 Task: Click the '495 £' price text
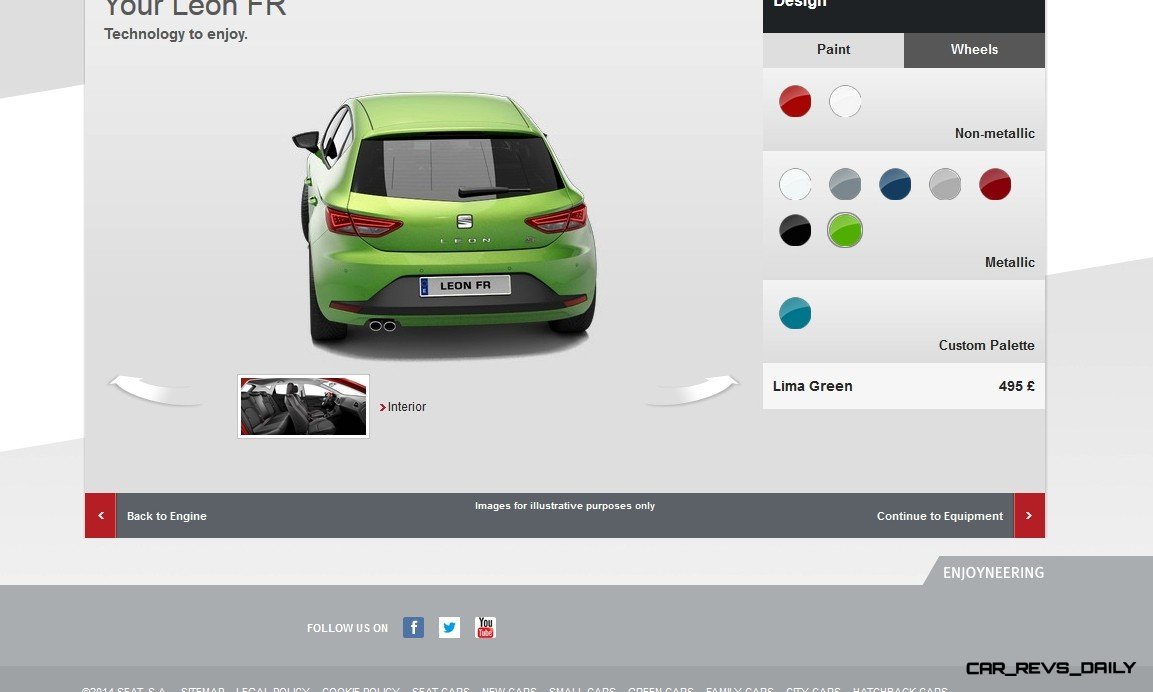coord(1016,386)
